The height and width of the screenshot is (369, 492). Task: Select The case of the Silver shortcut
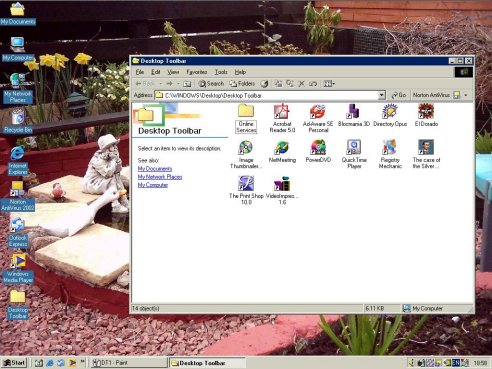pyautogui.click(x=426, y=154)
